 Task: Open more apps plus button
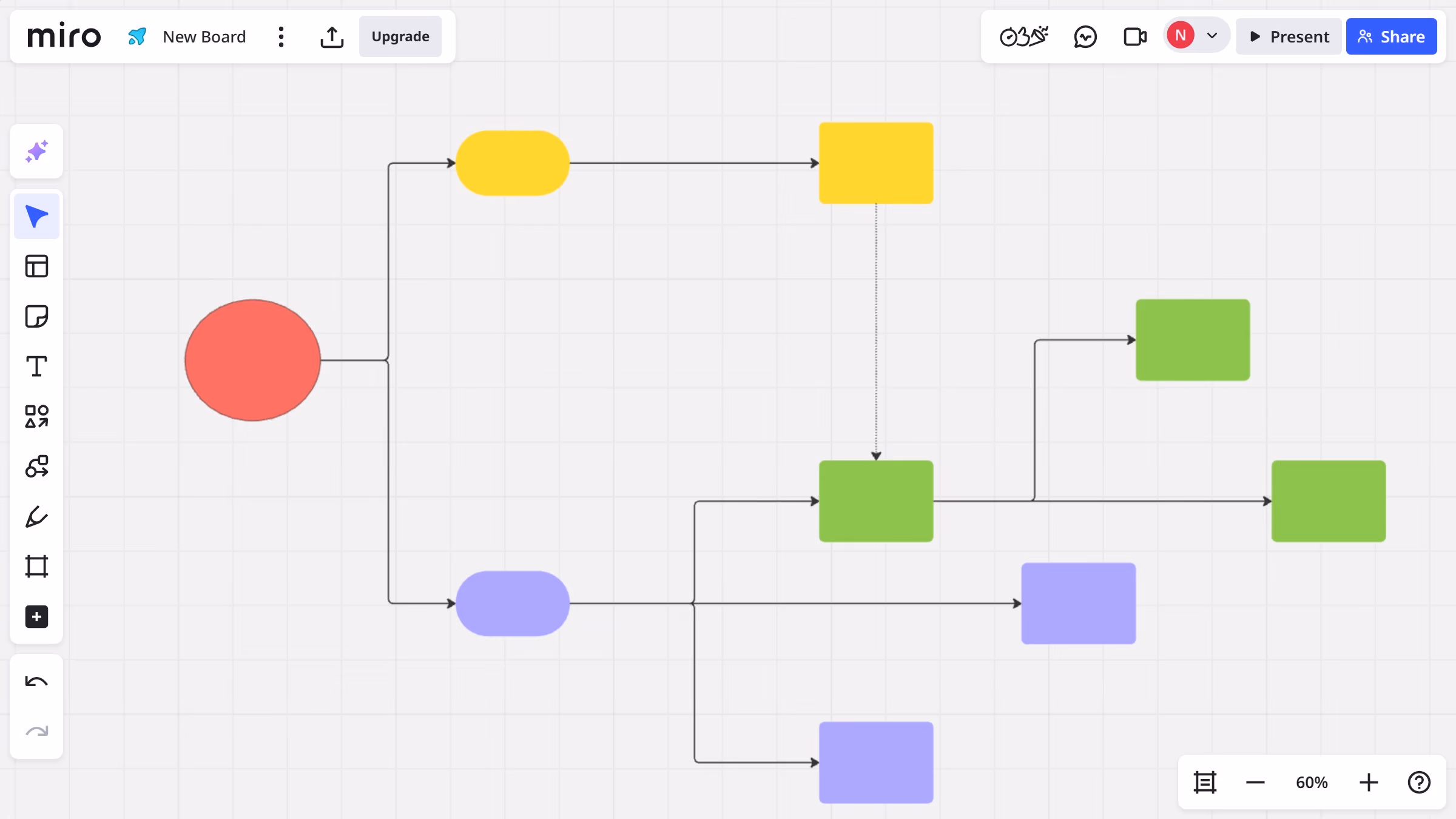point(36,617)
